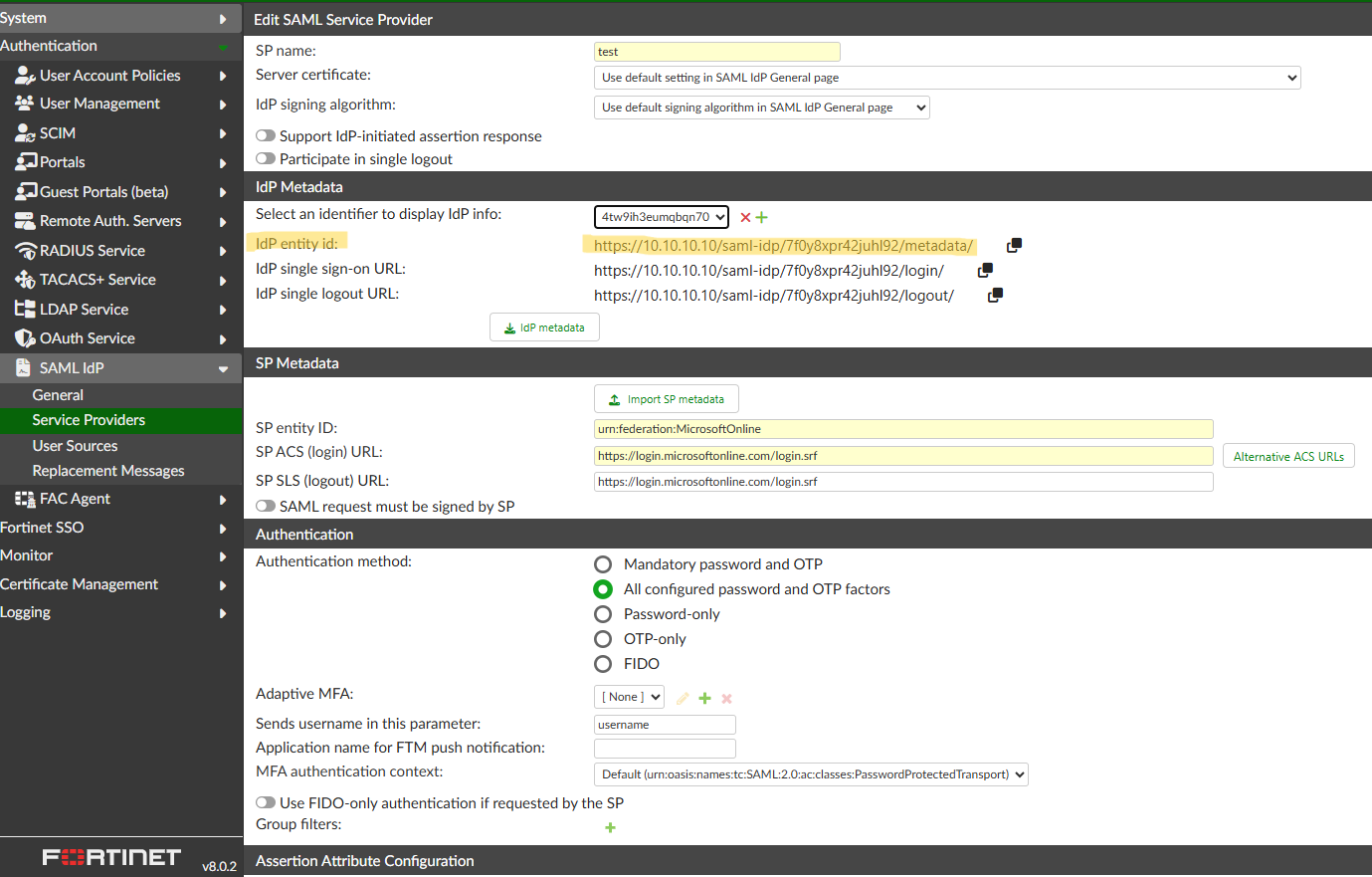Open the MFA authentication context dropdown
This screenshot has width=1372, height=877.
point(811,774)
